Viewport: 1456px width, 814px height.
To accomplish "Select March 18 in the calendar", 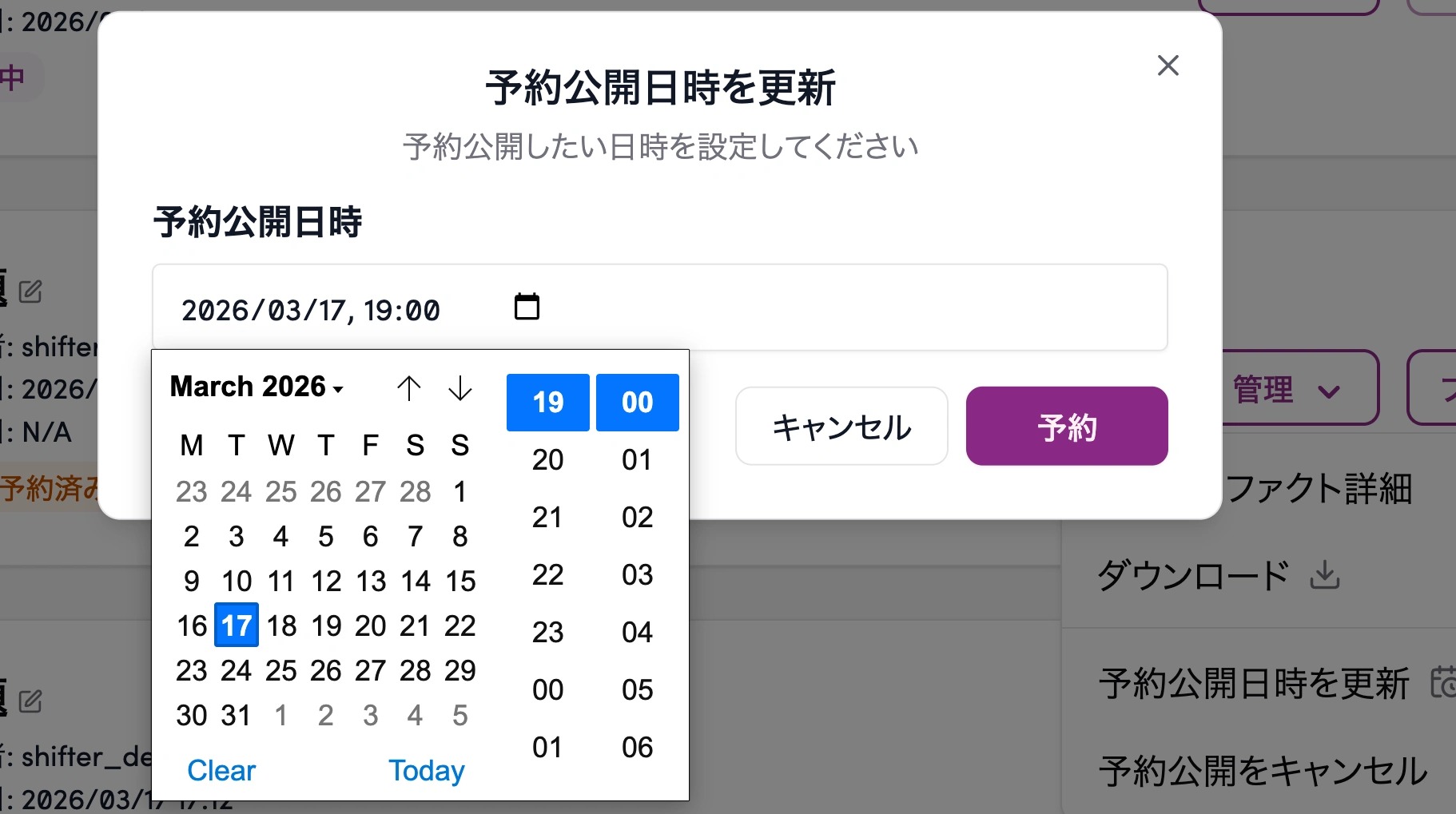I will (281, 625).
